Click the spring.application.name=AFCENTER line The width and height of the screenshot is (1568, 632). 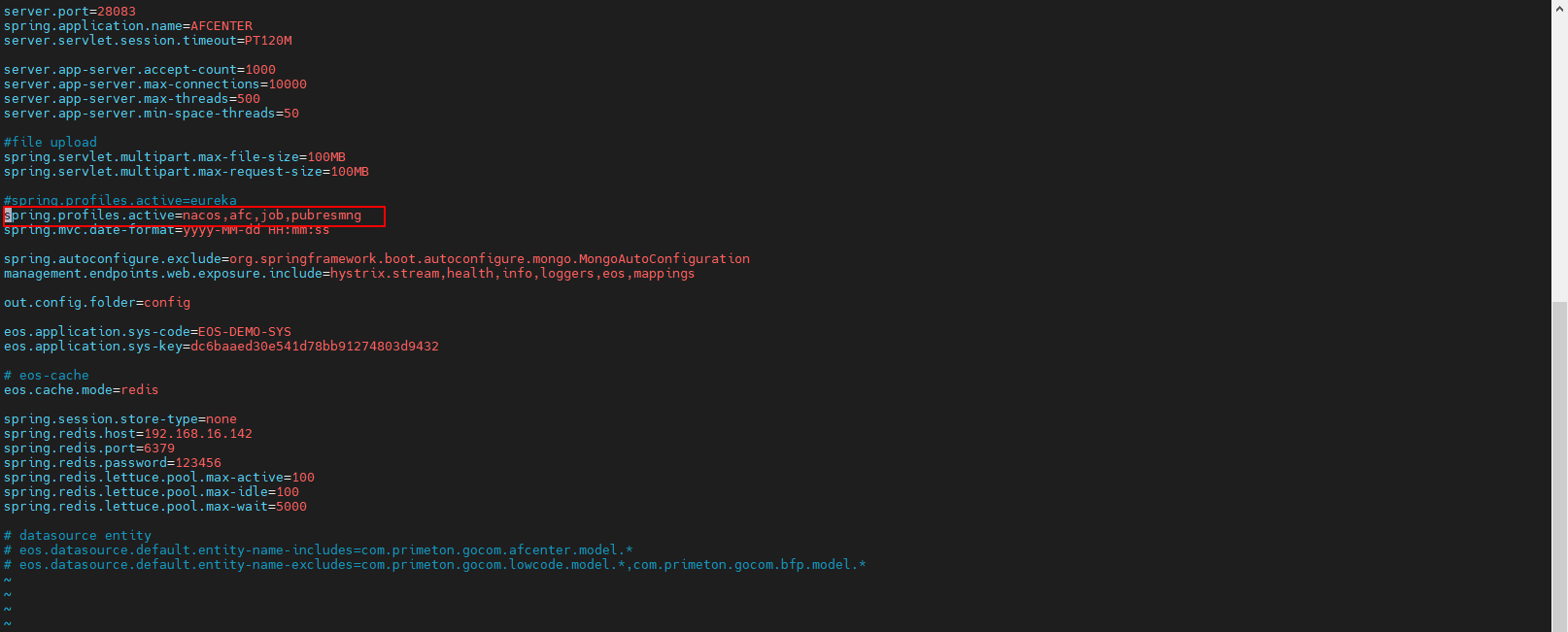click(128, 26)
